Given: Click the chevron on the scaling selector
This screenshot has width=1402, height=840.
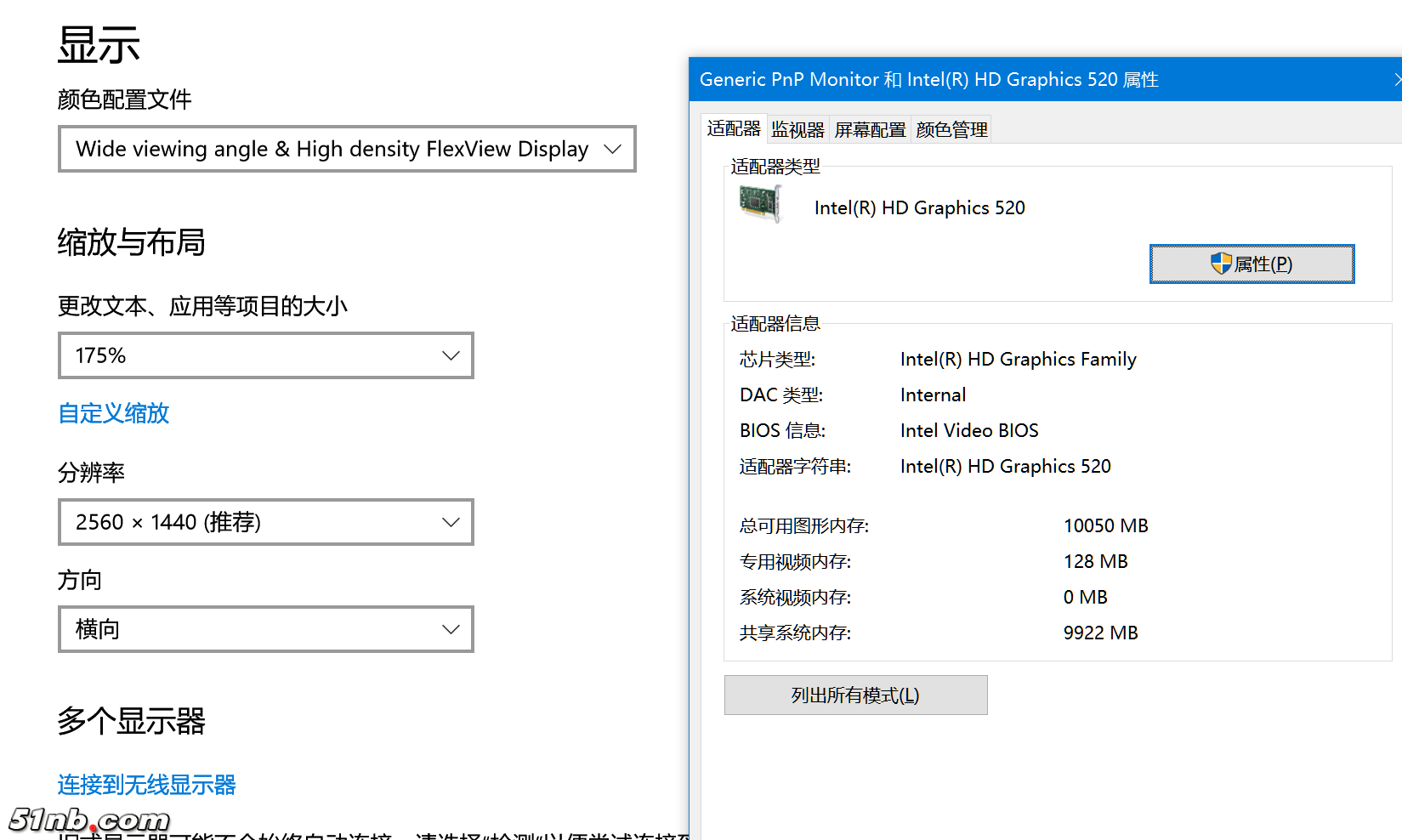Looking at the screenshot, I should click(x=451, y=355).
